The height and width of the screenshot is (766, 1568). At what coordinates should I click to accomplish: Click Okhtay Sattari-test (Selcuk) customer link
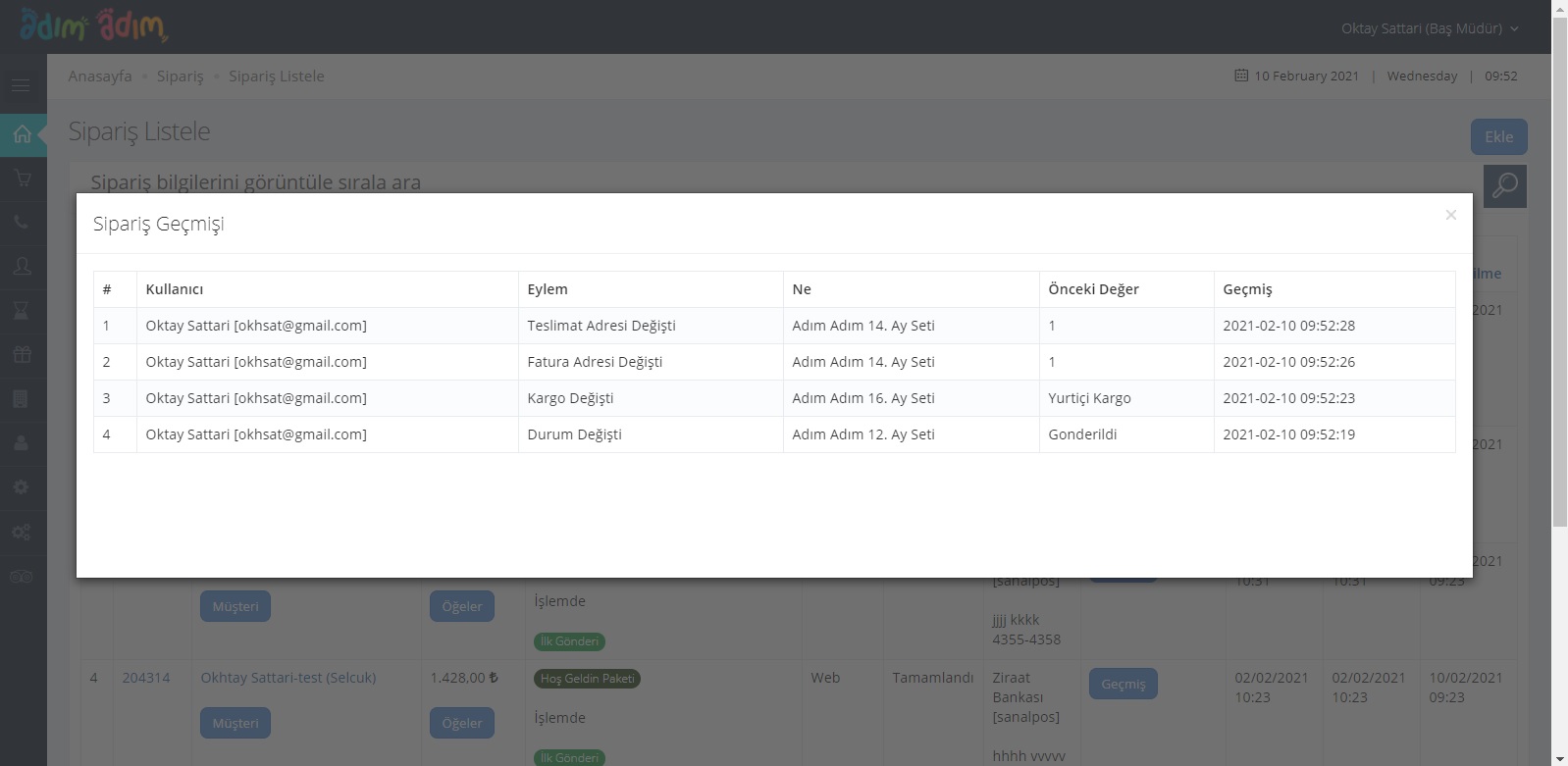(x=287, y=678)
